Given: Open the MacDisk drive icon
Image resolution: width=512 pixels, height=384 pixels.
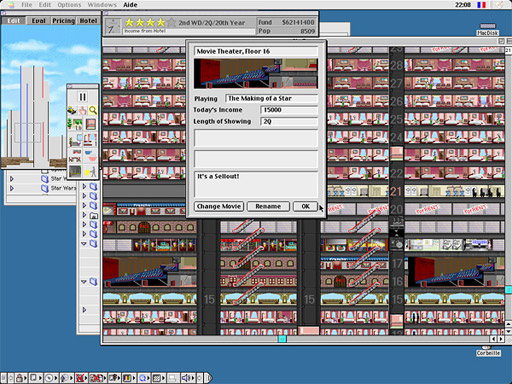Looking at the screenshot, I should [488, 29].
